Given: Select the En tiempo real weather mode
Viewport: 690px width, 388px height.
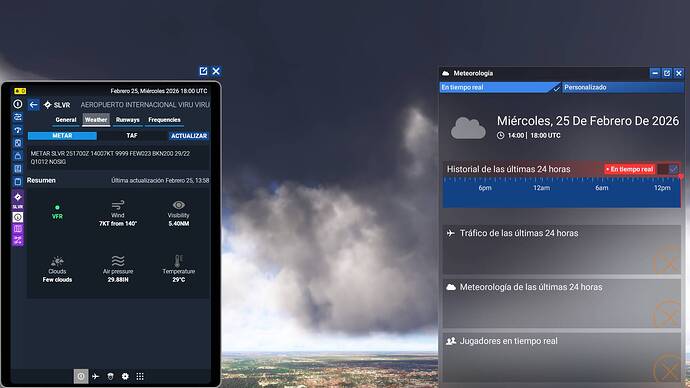Looking at the screenshot, I should 500,87.
